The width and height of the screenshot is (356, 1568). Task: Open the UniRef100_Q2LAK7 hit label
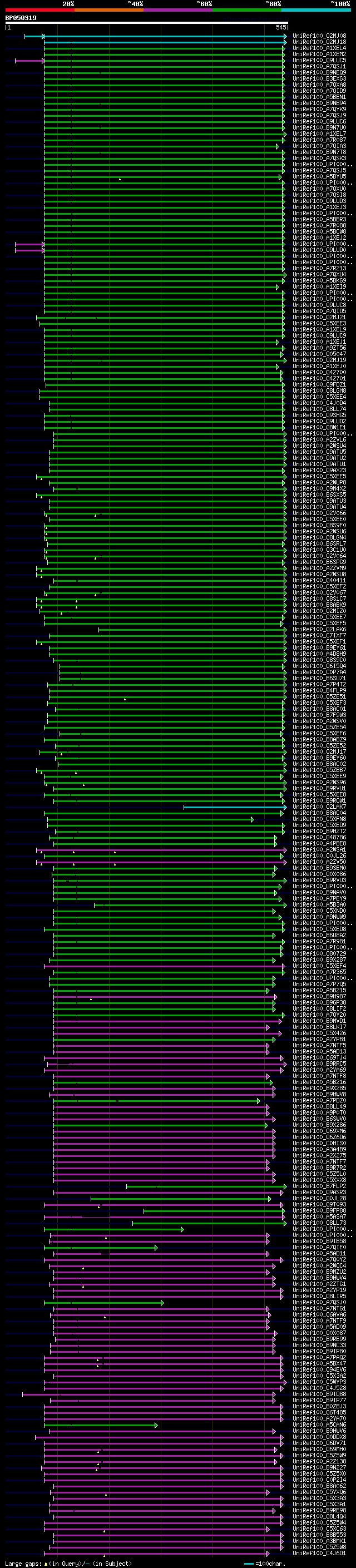pos(319,807)
